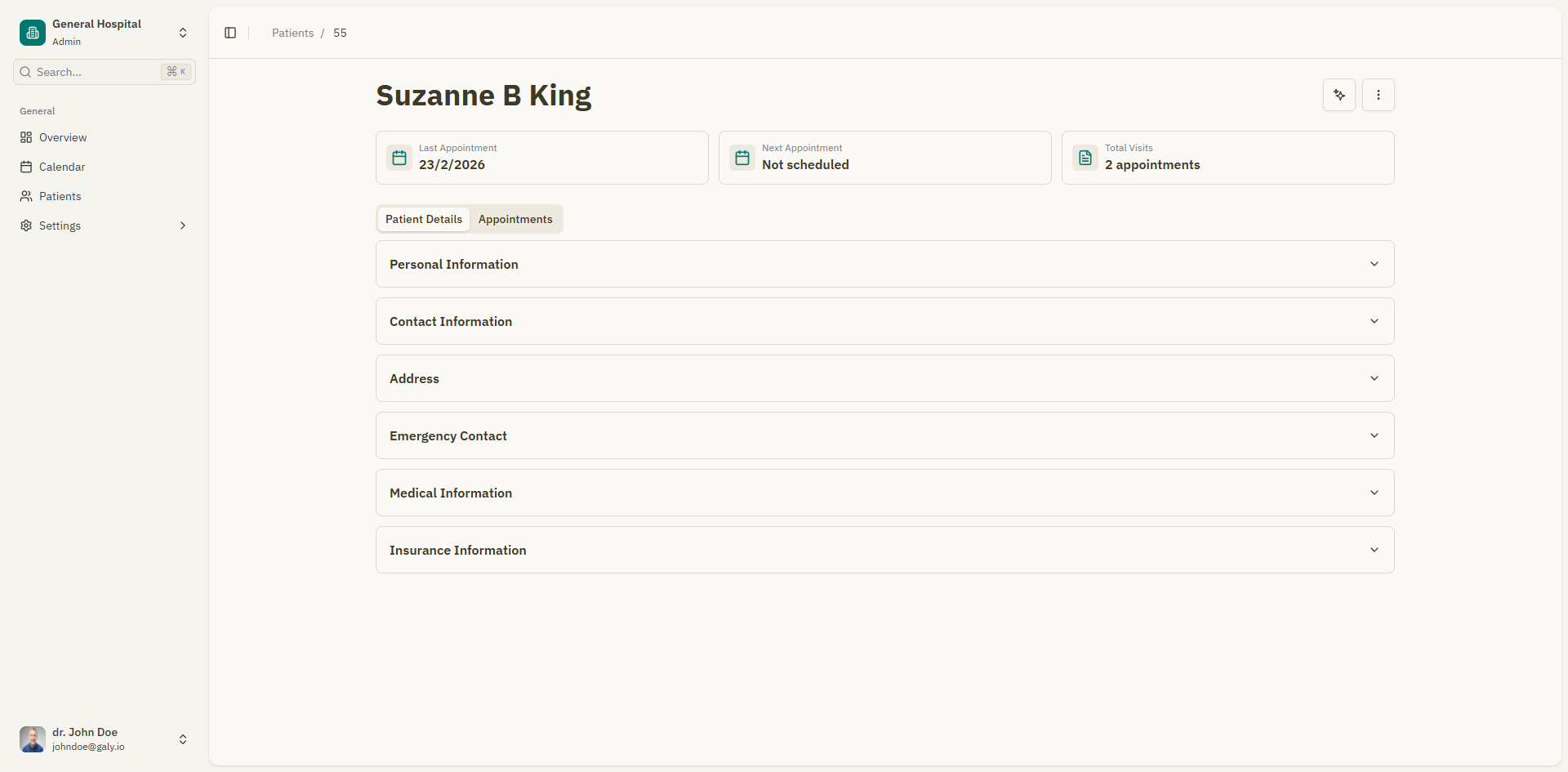Click the document icon on Total Visits card
The height and width of the screenshot is (772, 1568).
1085,157
